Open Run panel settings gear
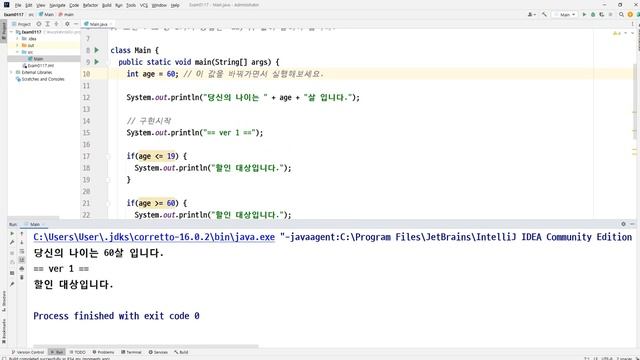The height and width of the screenshot is (360, 640). tap(623, 224)
